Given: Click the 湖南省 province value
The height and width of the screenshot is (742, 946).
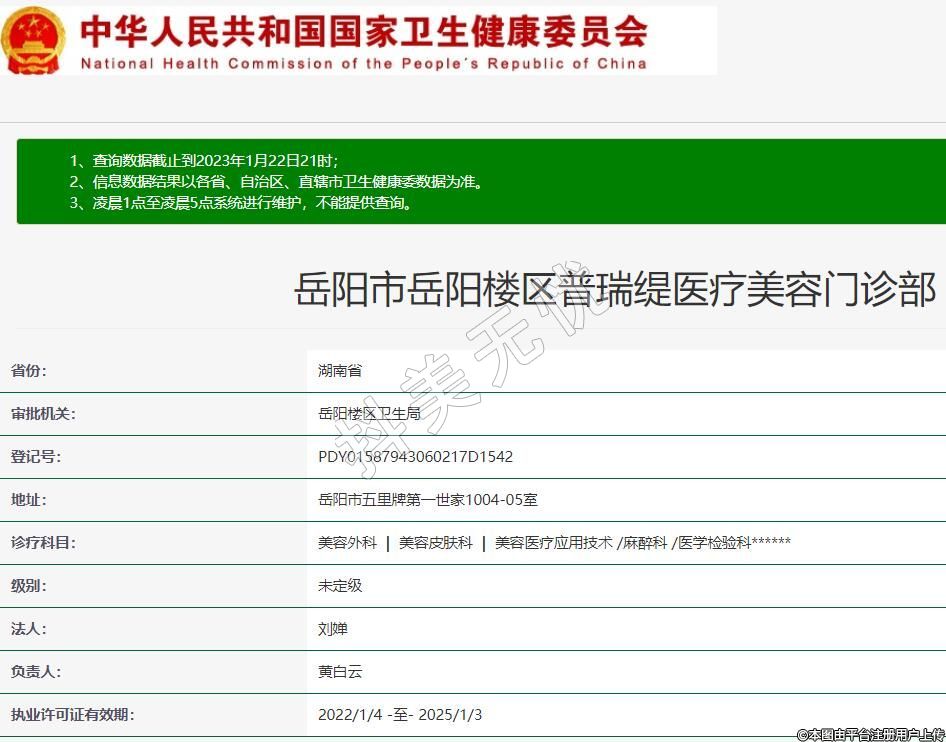Looking at the screenshot, I should [340, 371].
